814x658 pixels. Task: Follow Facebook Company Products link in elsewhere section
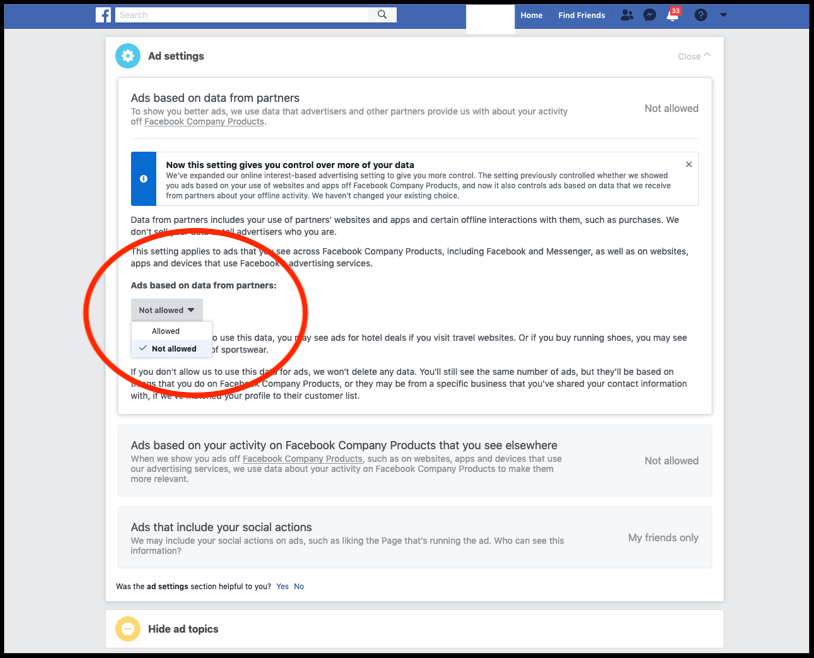point(302,459)
